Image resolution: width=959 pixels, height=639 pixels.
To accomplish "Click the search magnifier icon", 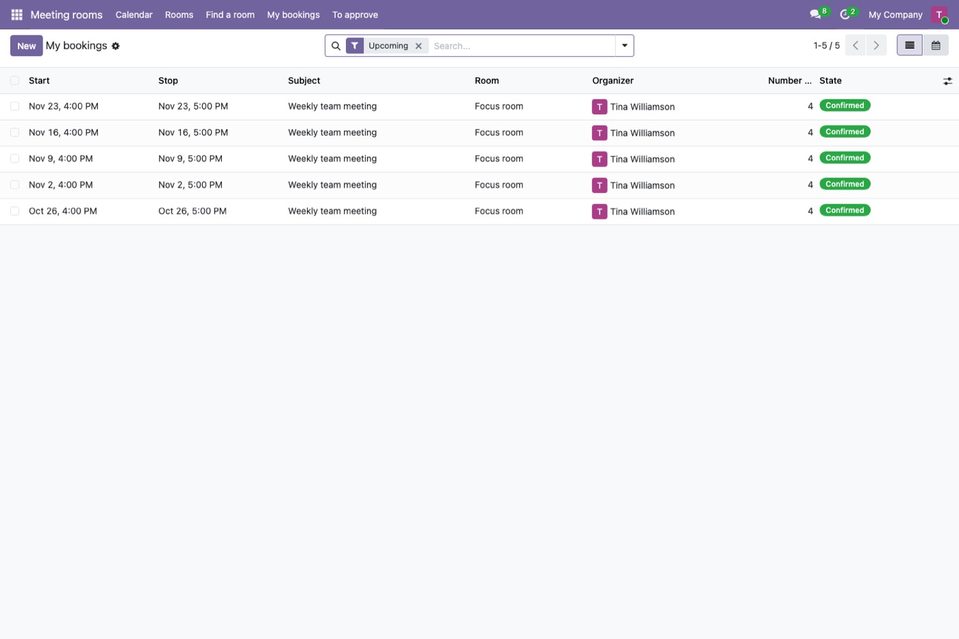I will tap(336, 46).
